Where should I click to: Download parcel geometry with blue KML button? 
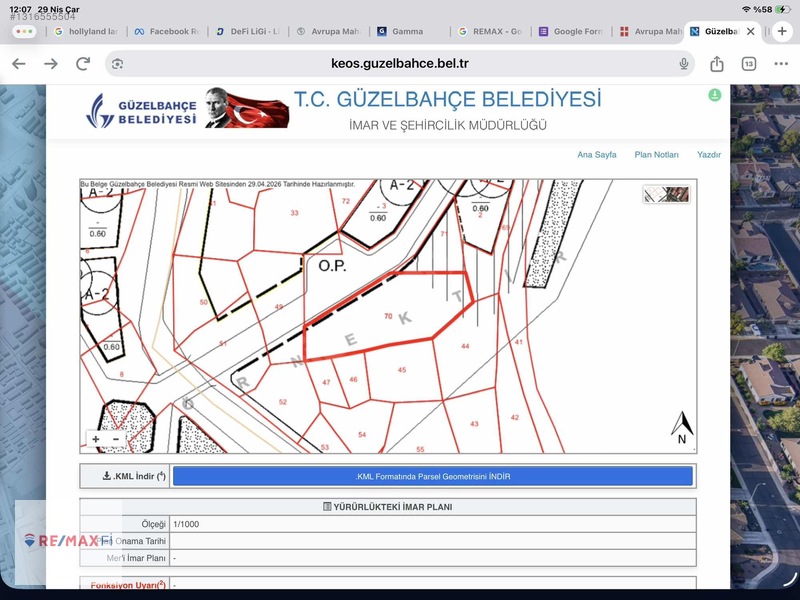[433, 477]
